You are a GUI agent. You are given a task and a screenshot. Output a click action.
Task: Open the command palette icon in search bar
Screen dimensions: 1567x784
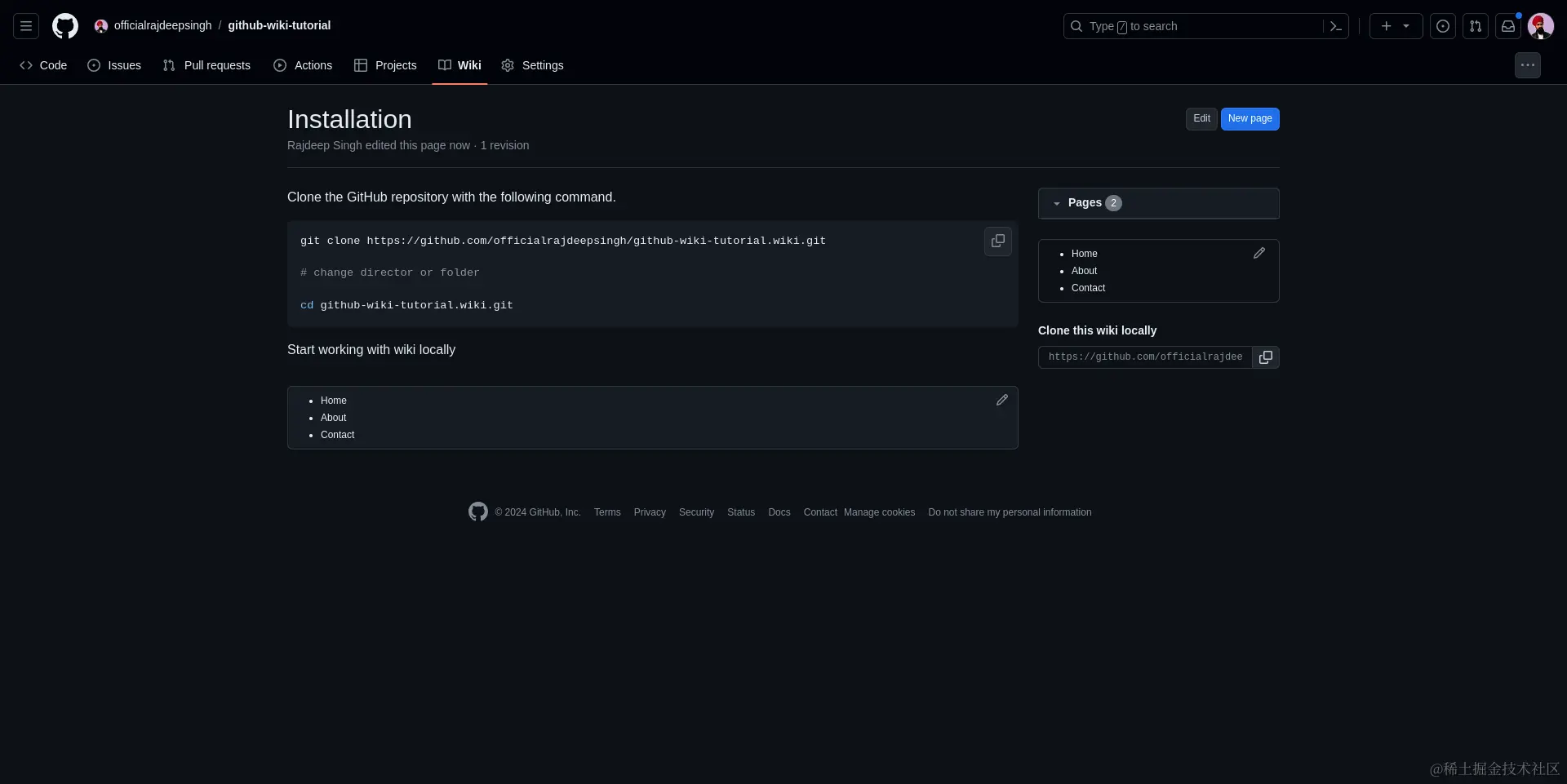point(1335,26)
